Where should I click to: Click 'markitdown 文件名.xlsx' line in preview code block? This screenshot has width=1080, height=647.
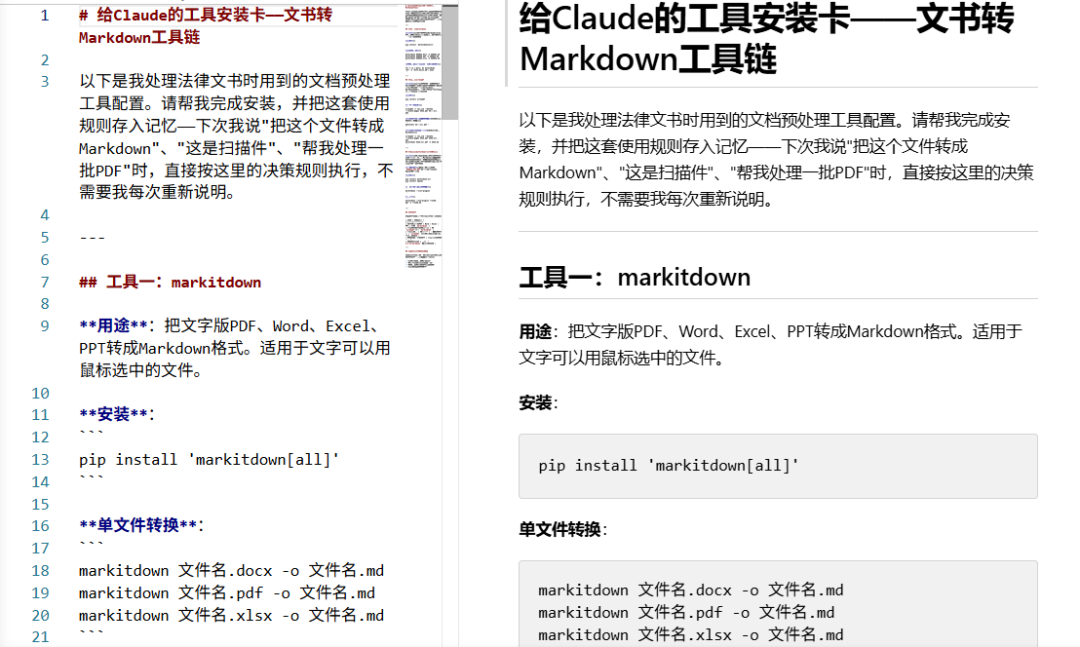691,635
